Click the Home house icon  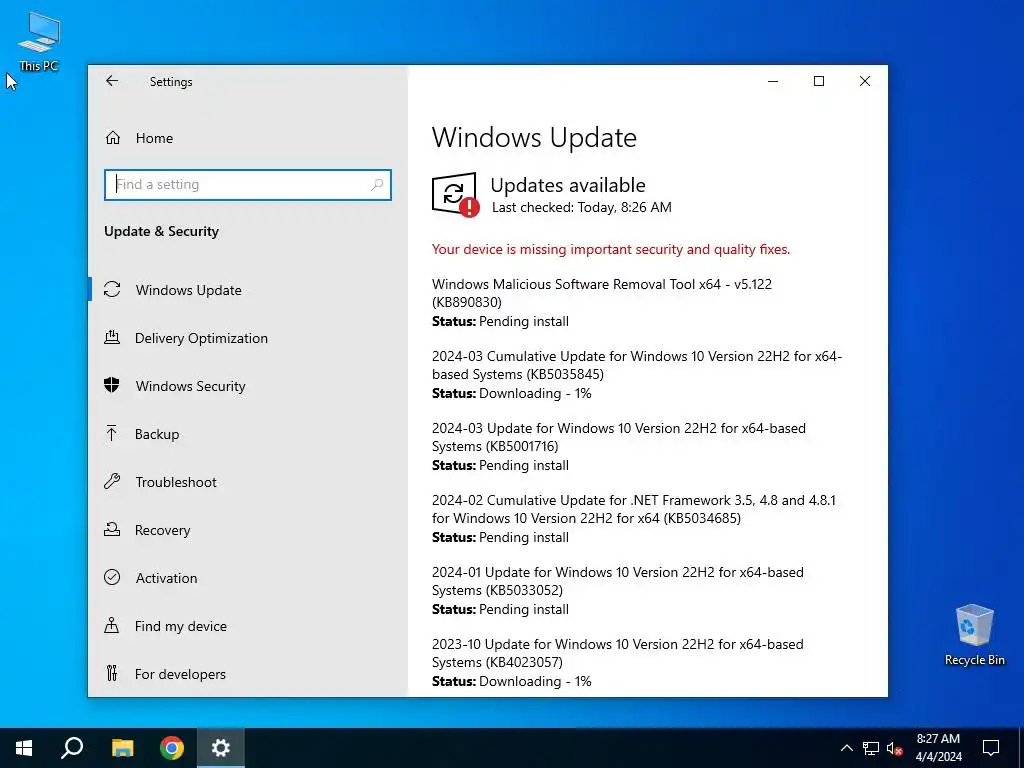tap(113, 138)
